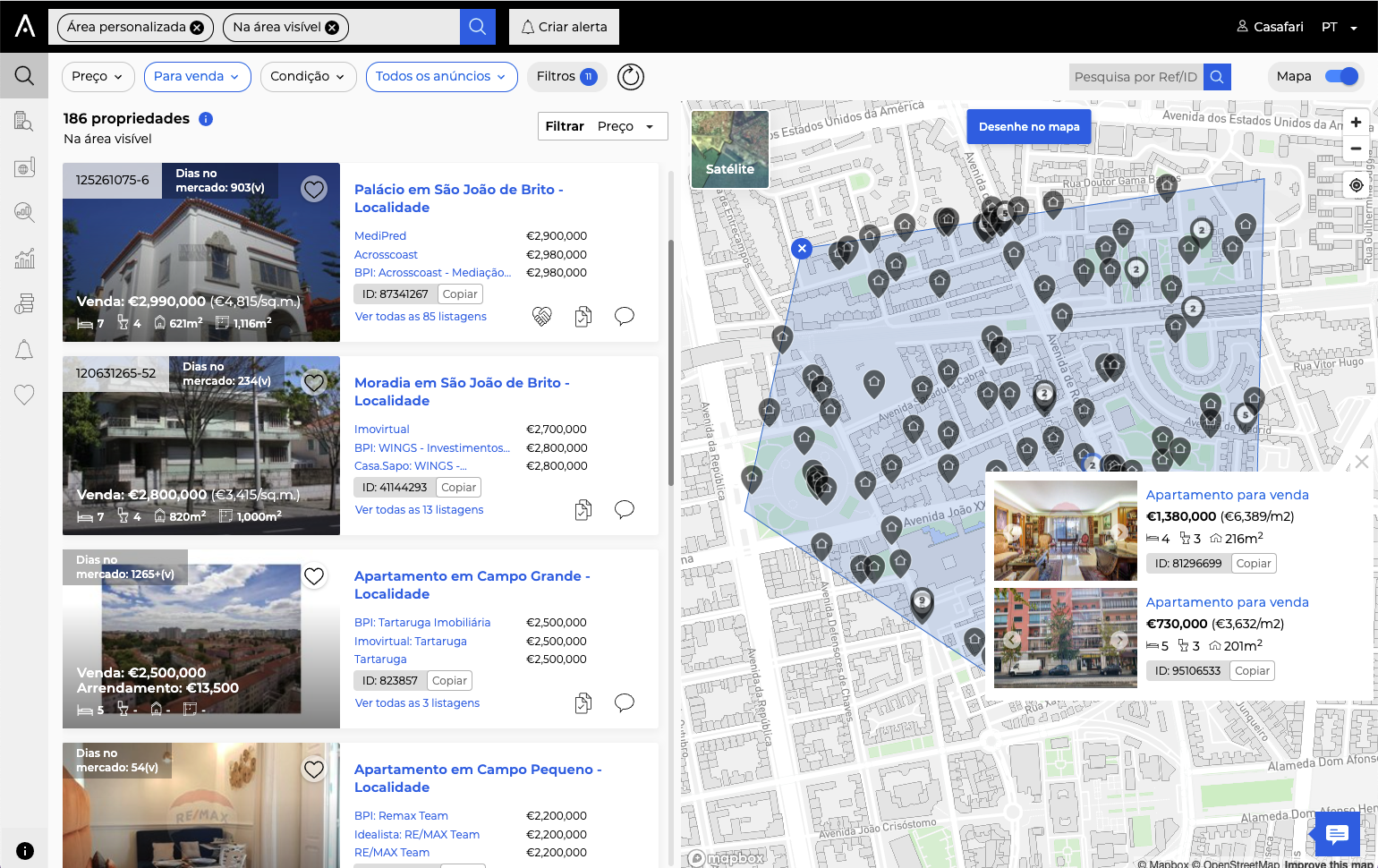Open the property search magnifier tool

coord(24,75)
